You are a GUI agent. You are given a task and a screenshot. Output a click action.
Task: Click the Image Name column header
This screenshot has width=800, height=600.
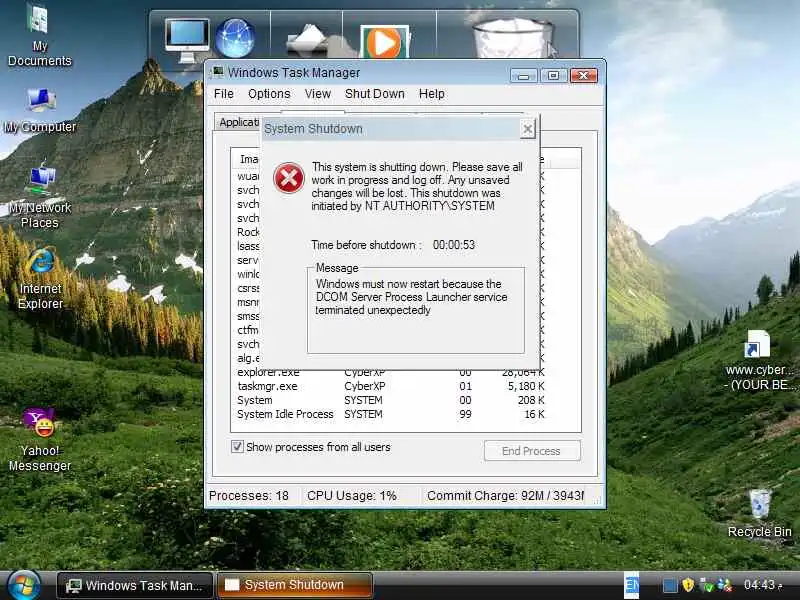tap(247, 160)
